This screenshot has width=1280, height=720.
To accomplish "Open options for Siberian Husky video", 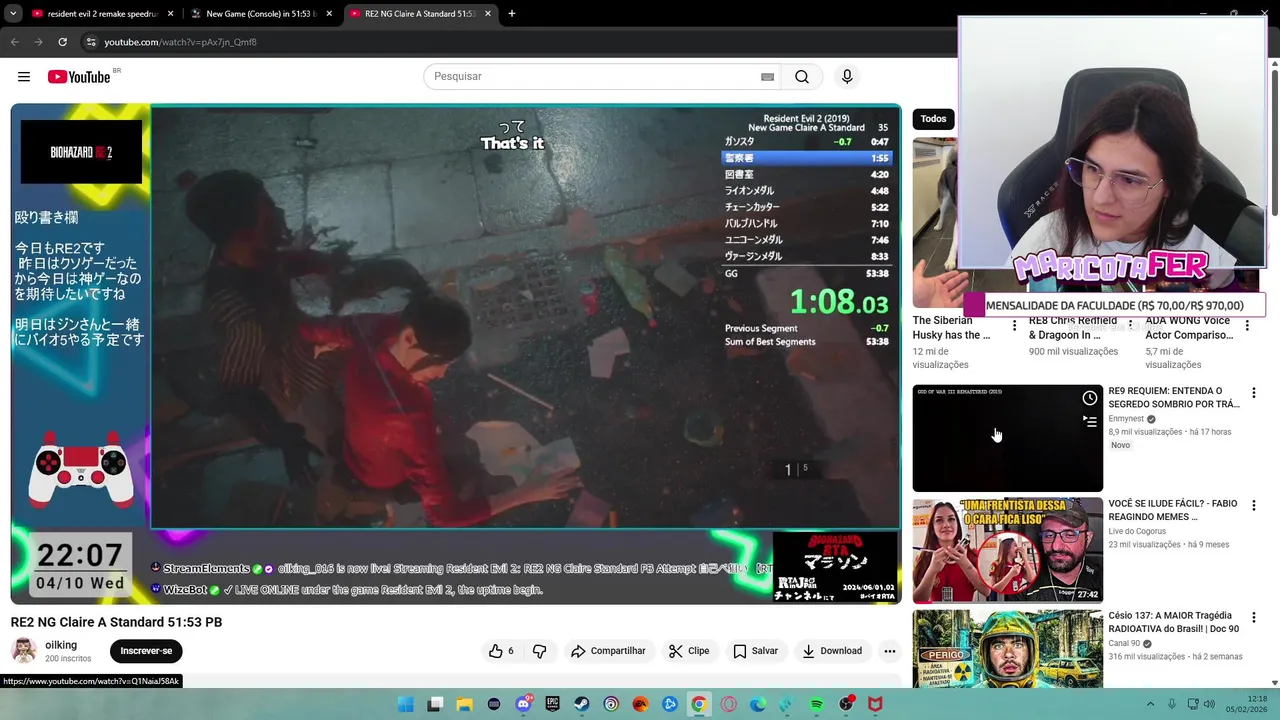I will click(1015, 325).
